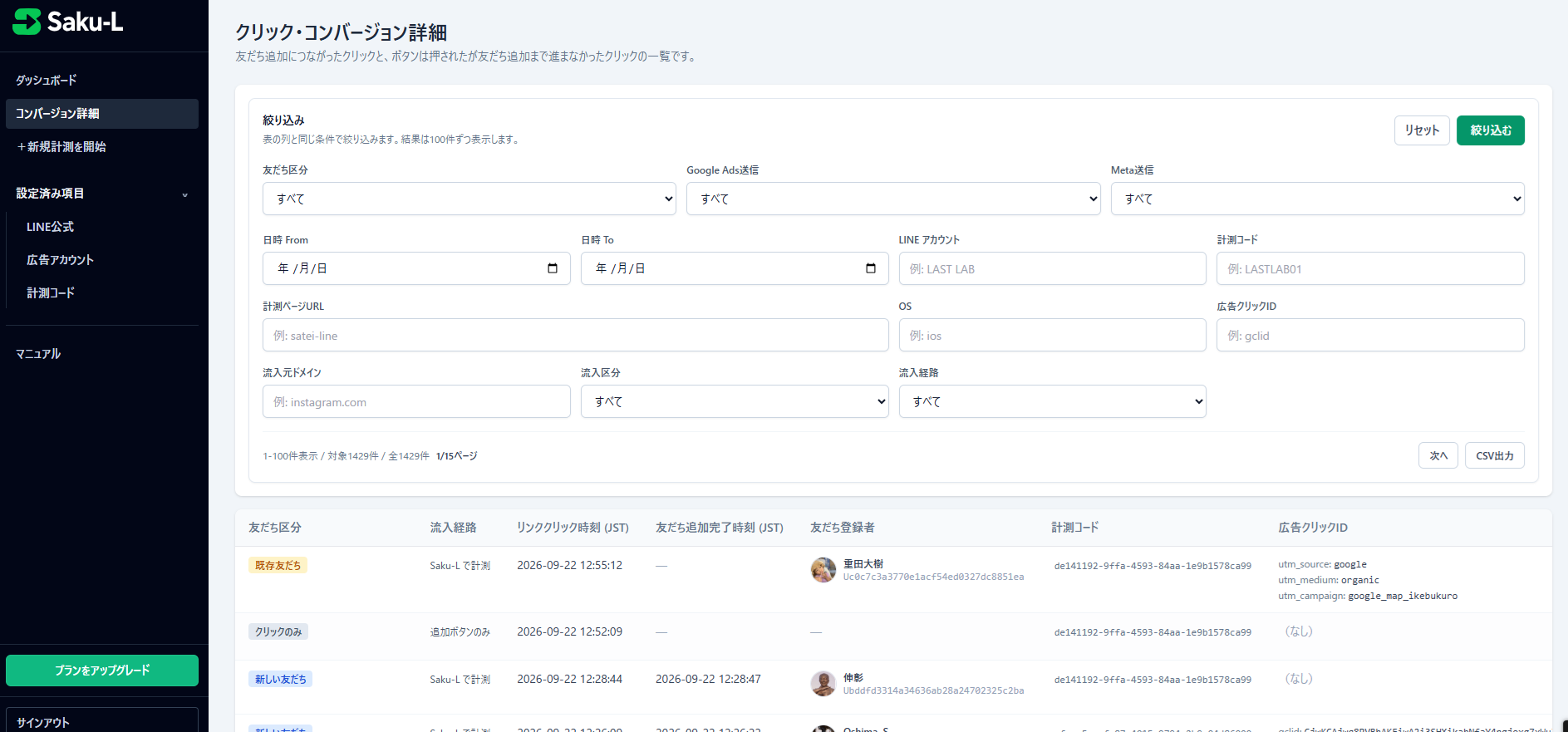
Task: Click リセット button
Action: point(1422,130)
